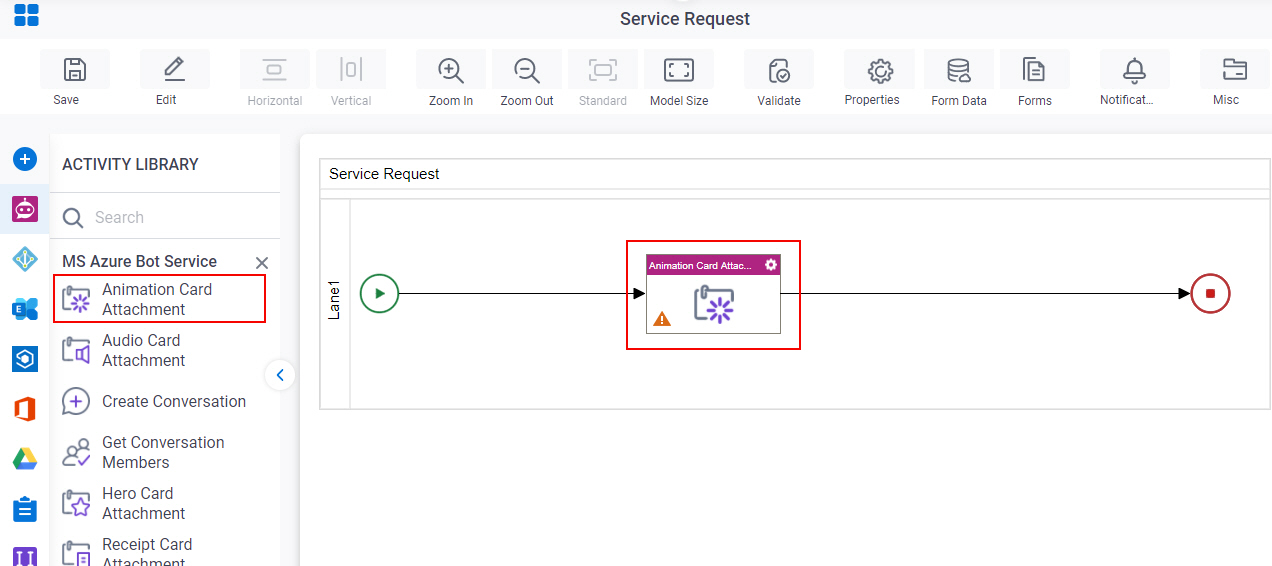
Task: Click the Save toolbar button
Action: click(x=74, y=69)
